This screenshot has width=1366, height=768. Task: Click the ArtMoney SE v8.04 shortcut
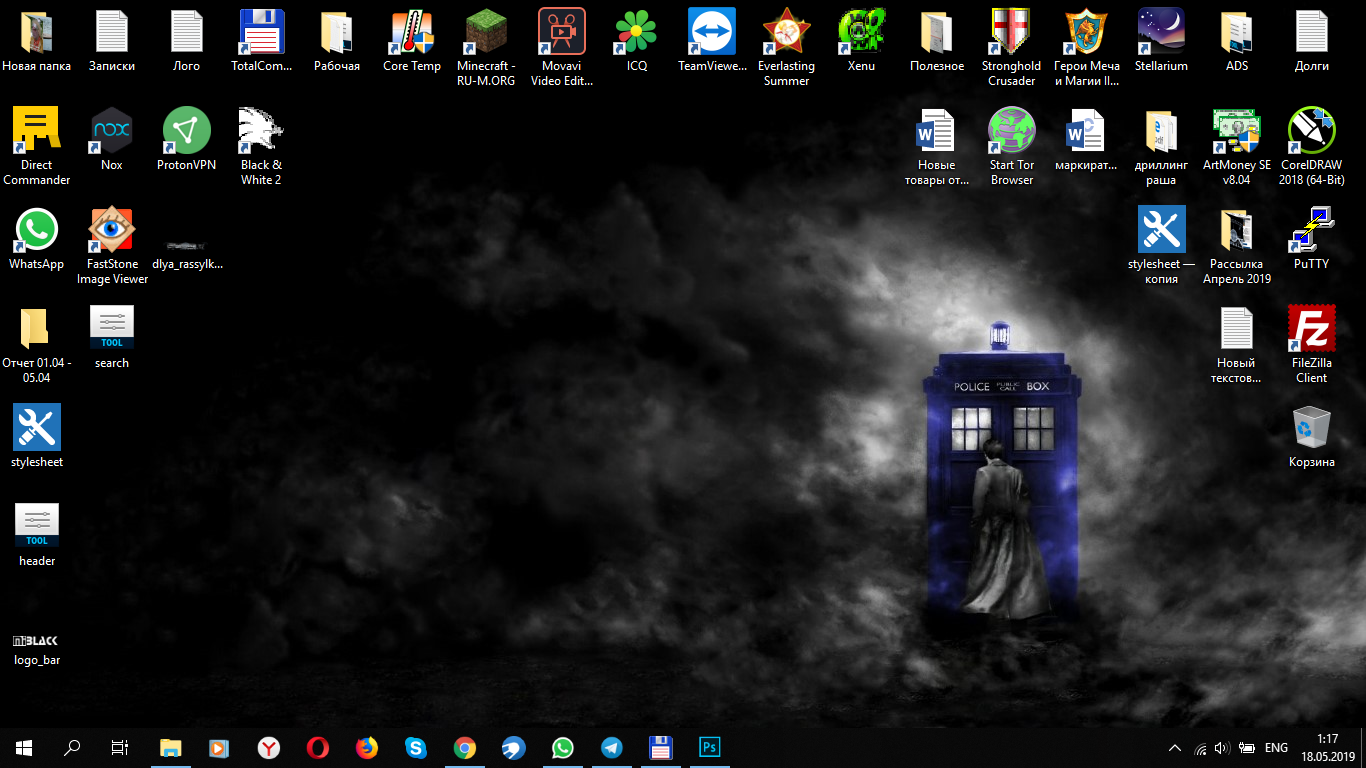click(1237, 131)
